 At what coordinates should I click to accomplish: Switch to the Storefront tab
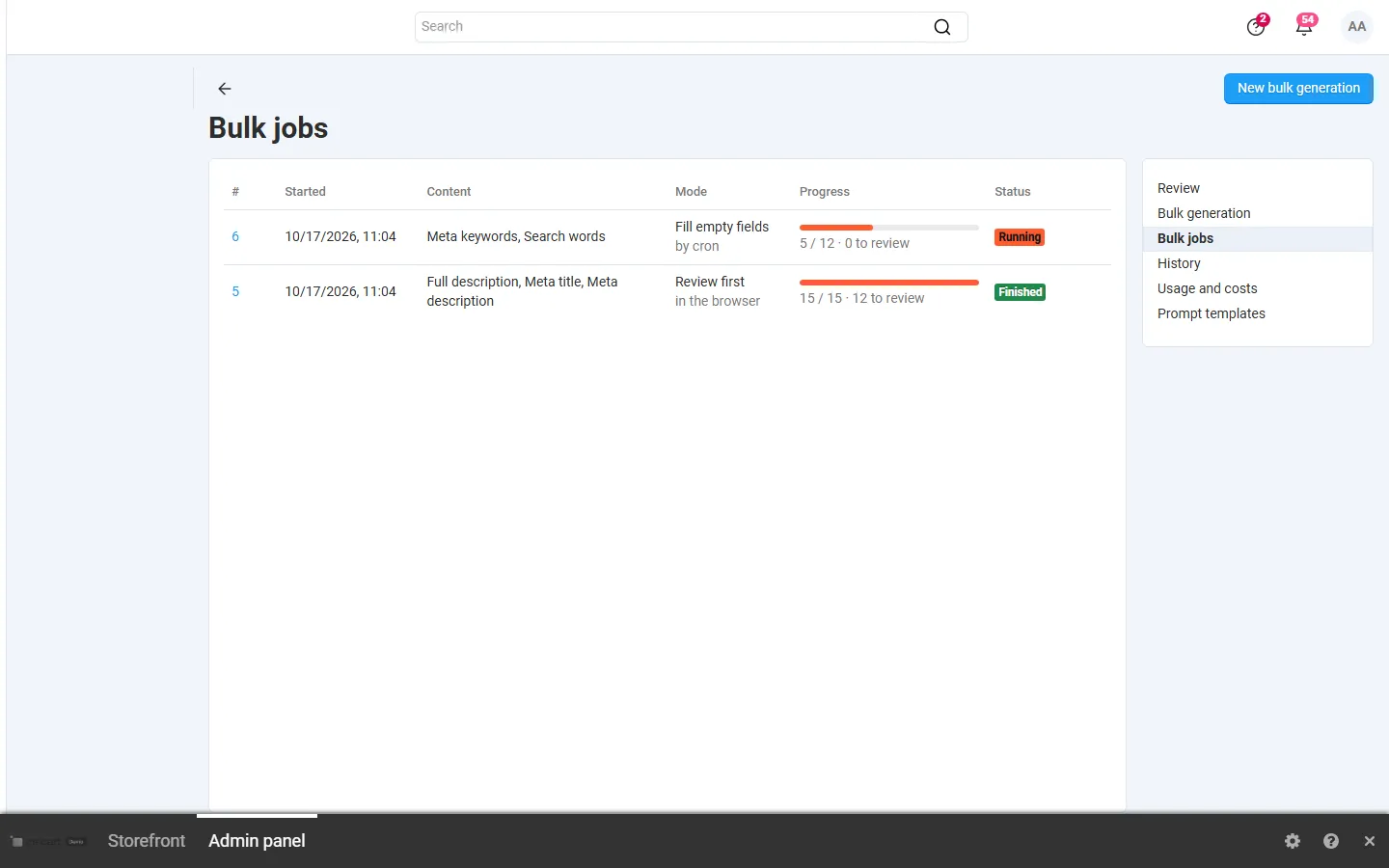click(x=147, y=841)
